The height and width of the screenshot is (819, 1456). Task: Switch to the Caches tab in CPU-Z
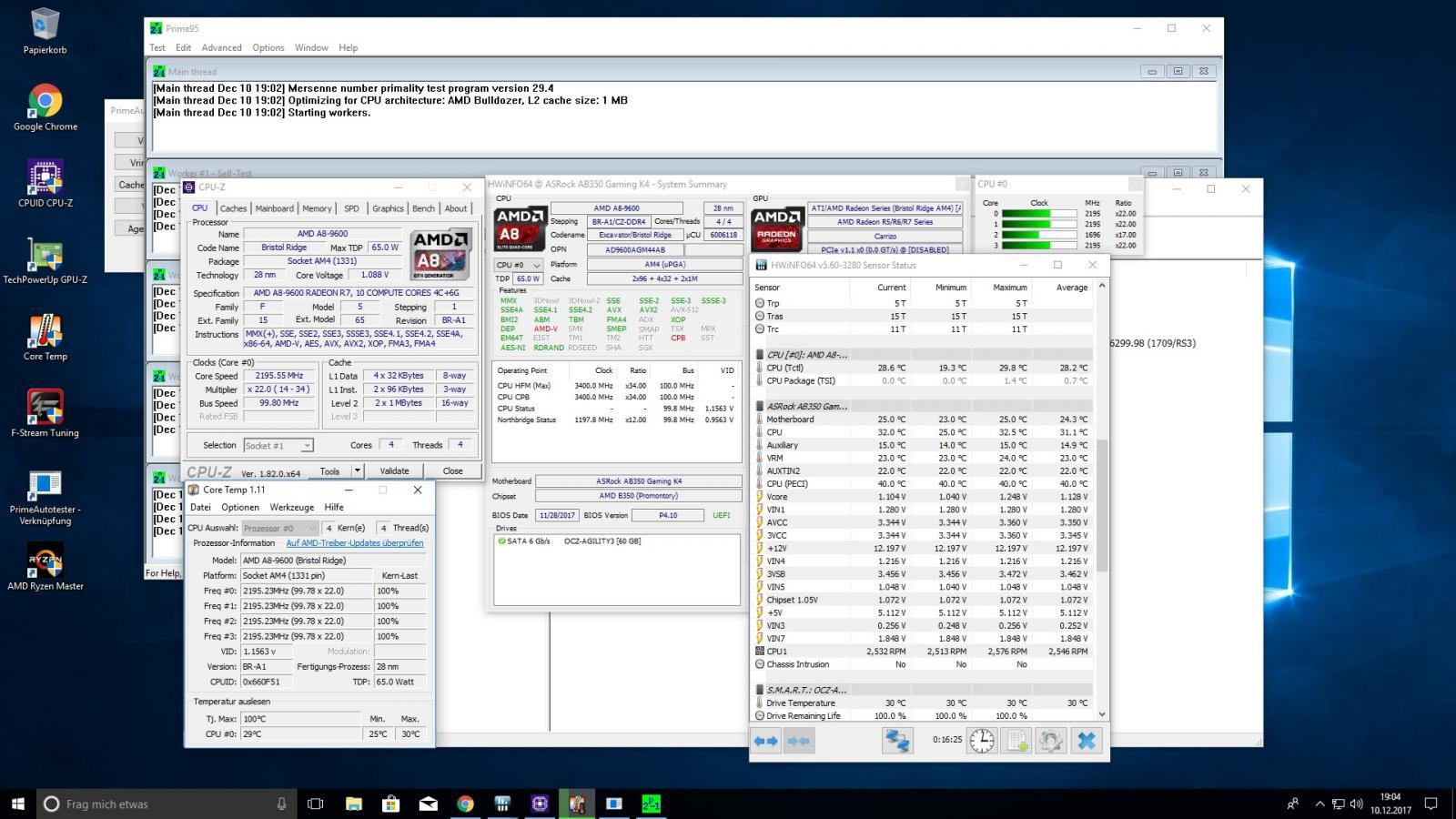tap(233, 208)
